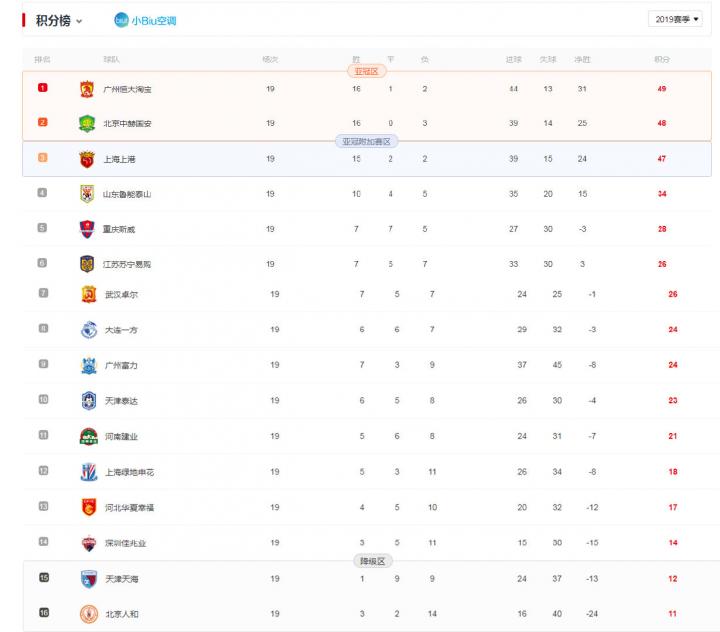Select the 净胜 column header
This screenshot has width=720, height=632.
(582, 60)
